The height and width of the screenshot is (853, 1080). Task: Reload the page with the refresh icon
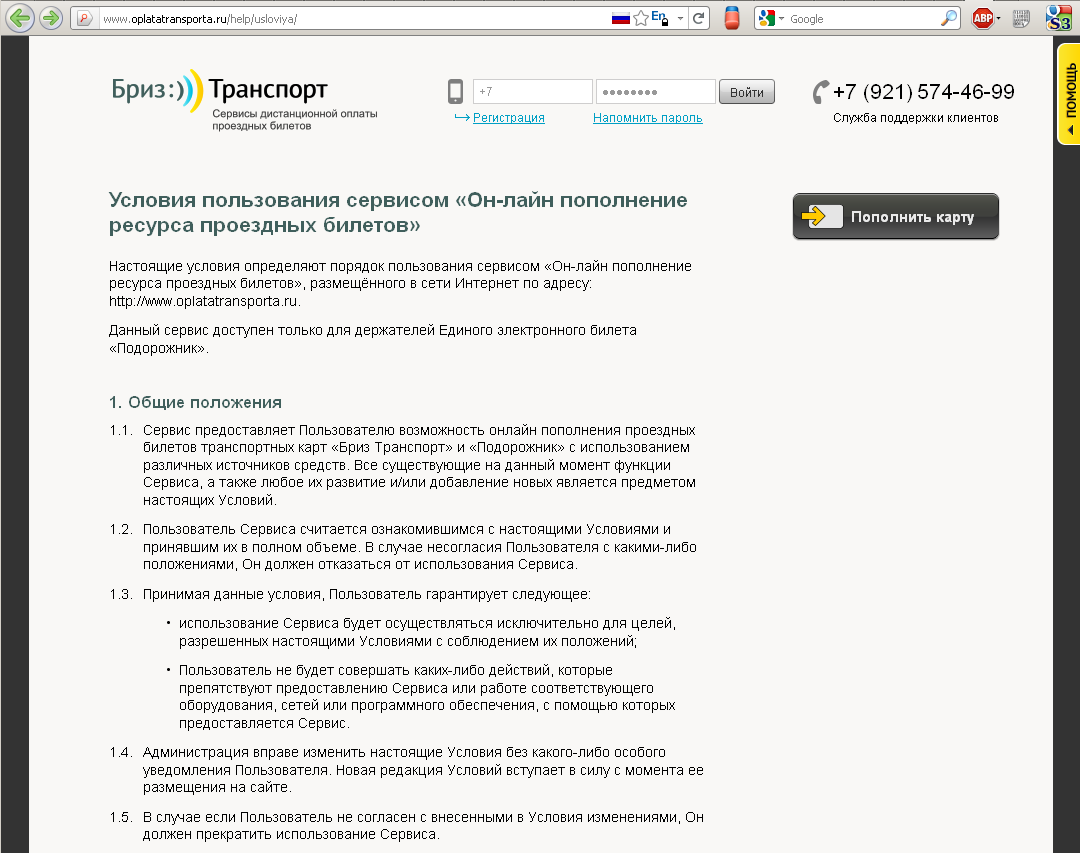coord(700,18)
